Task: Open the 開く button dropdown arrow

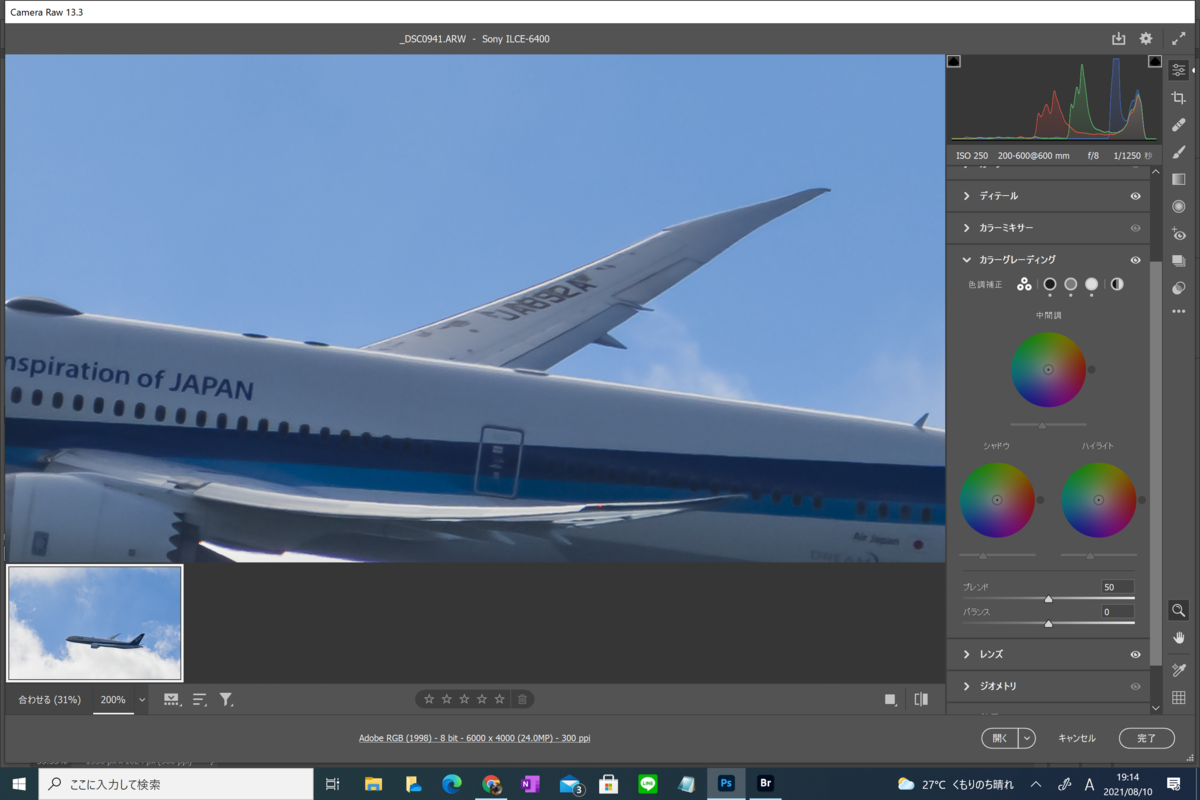Action: [1027, 738]
